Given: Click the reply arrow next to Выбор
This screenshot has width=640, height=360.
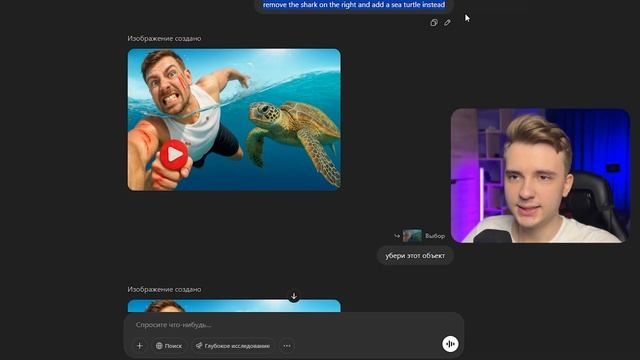Looking at the screenshot, I should coord(397,236).
